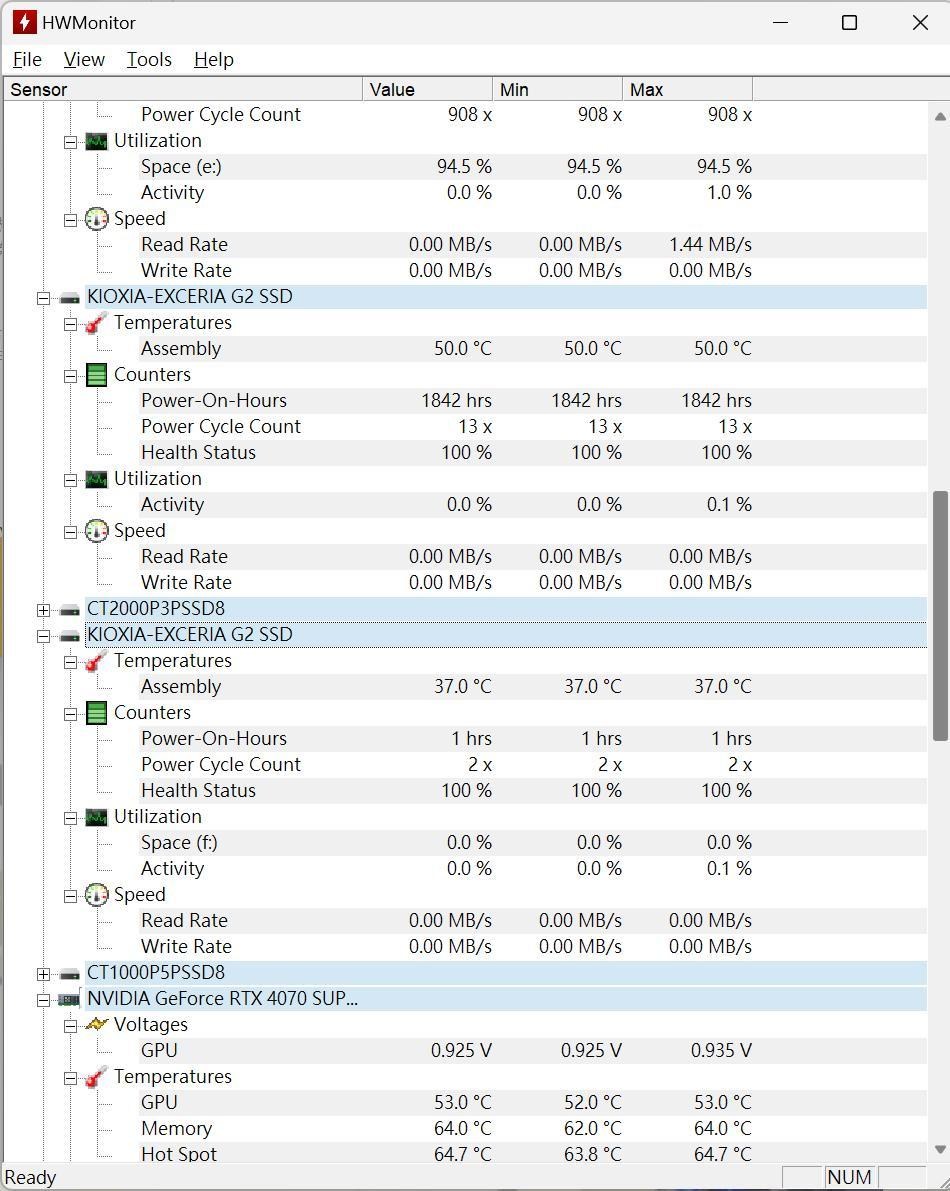The height and width of the screenshot is (1191, 950).
Task: Click the green Counters icon above 1842 hrs
Action: (x=96, y=375)
